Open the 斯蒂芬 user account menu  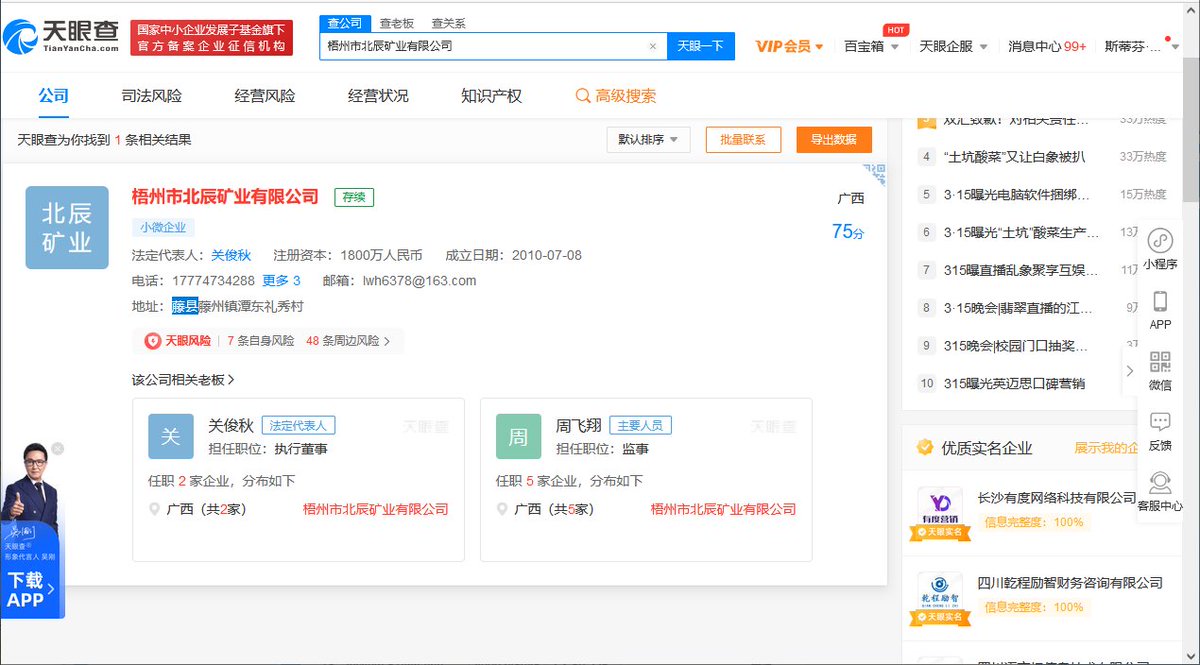pos(1139,46)
